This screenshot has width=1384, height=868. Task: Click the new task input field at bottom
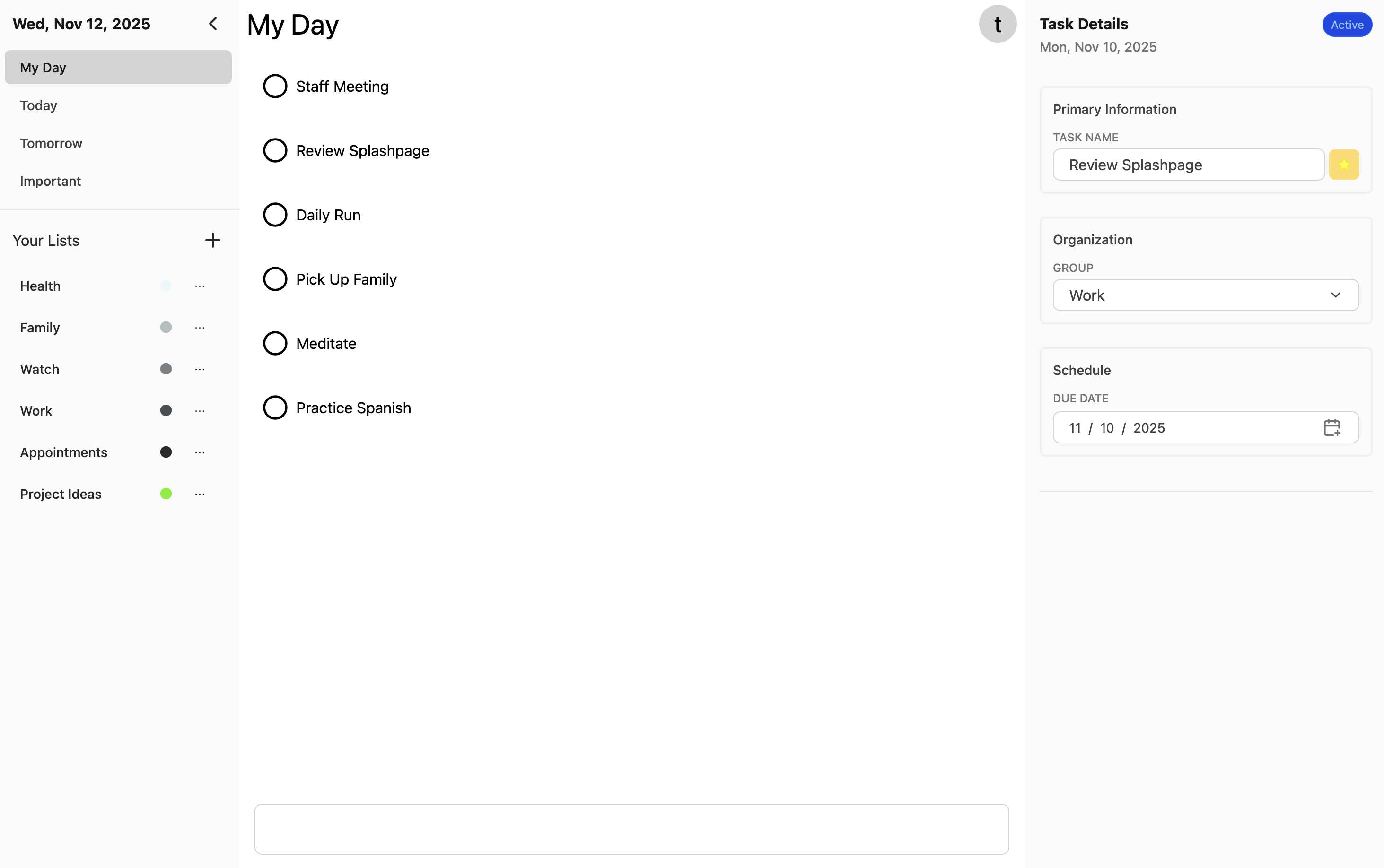coord(631,828)
